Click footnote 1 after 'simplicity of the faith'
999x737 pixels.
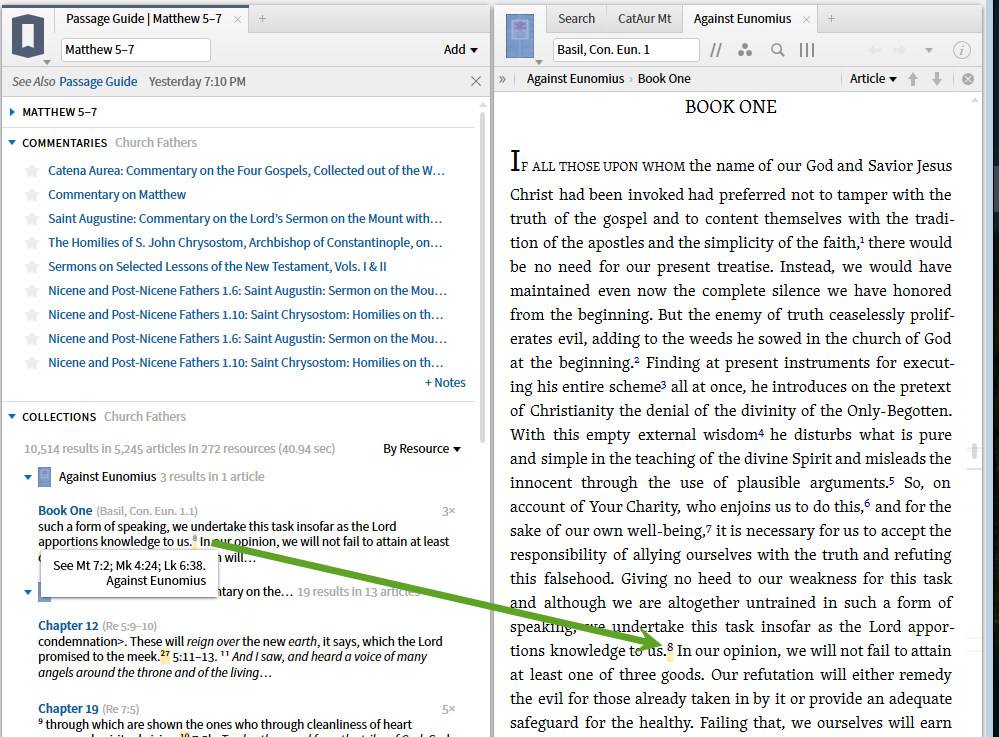[x=862, y=240]
